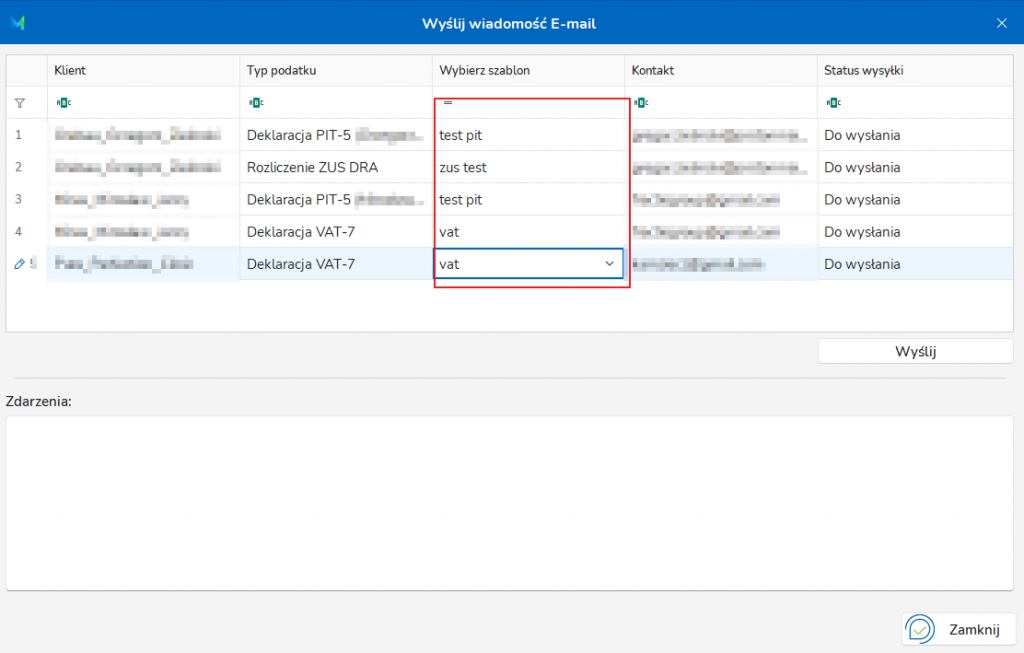Click 'Do wysłania' status in row 1

click(915, 135)
